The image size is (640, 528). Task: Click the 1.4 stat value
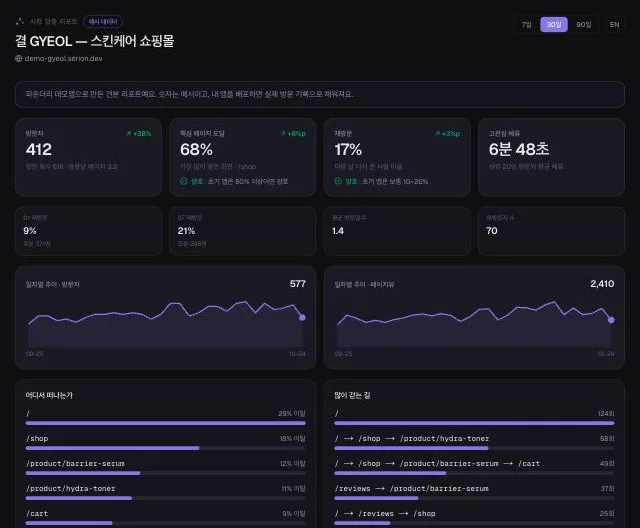338,231
